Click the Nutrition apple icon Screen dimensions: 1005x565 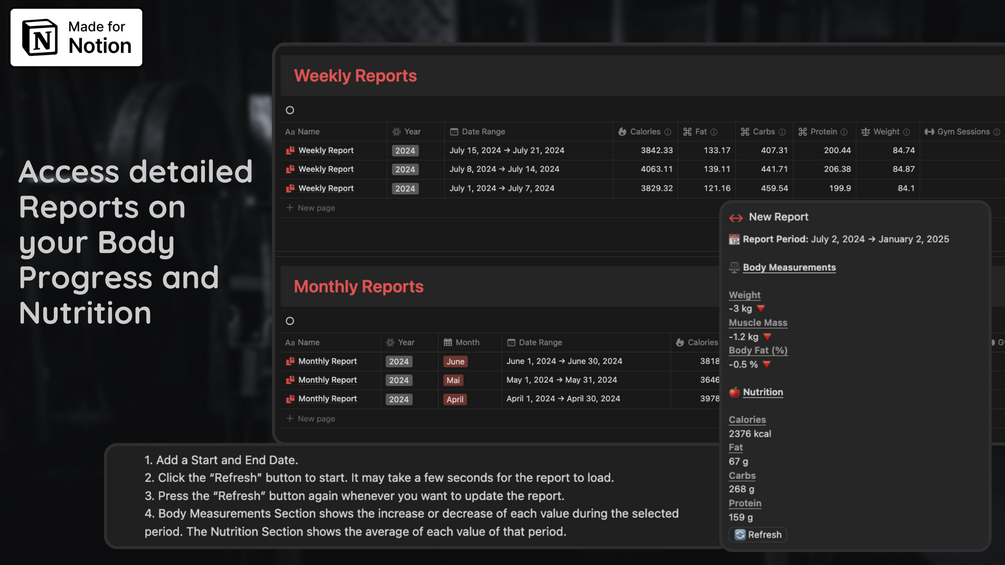(734, 392)
